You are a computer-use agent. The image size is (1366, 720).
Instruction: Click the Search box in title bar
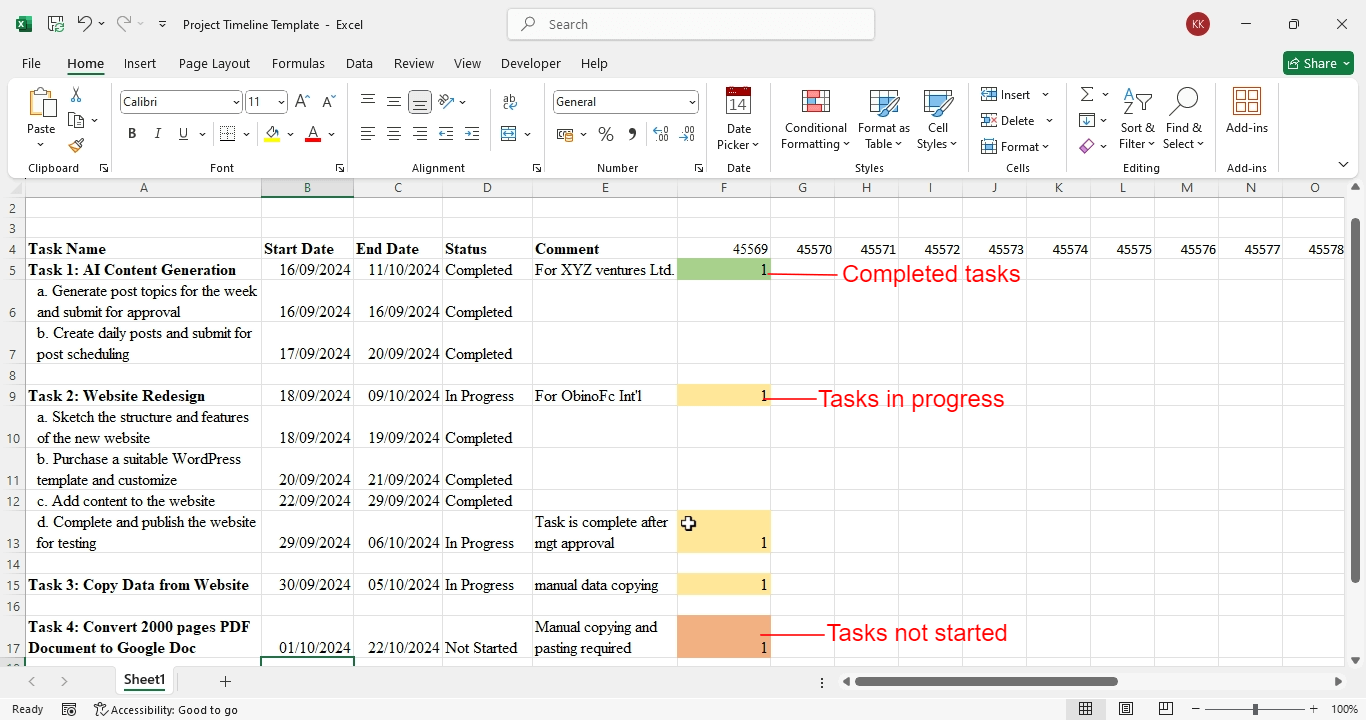click(691, 24)
